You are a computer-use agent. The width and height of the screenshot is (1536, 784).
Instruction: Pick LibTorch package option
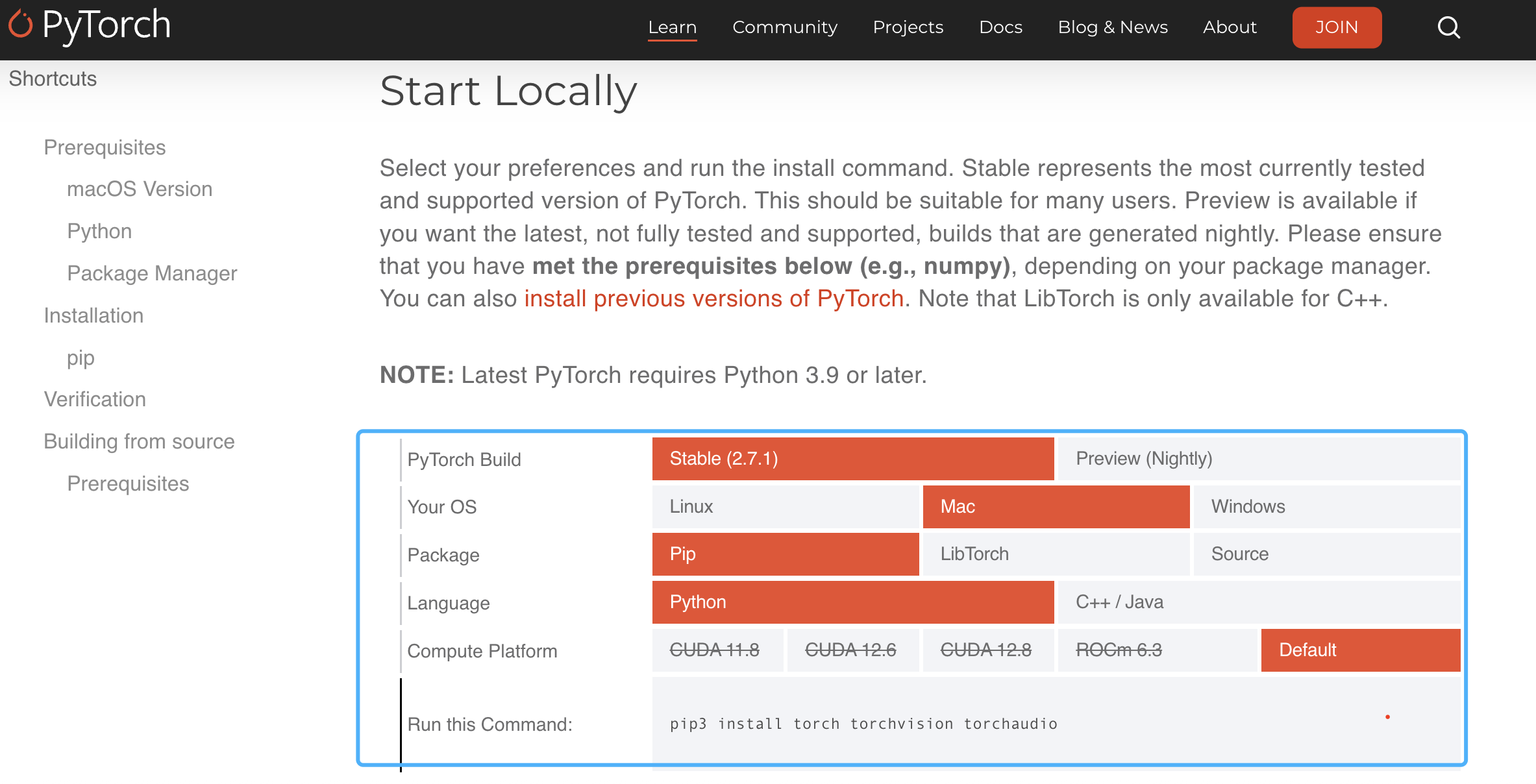[1056, 554]
